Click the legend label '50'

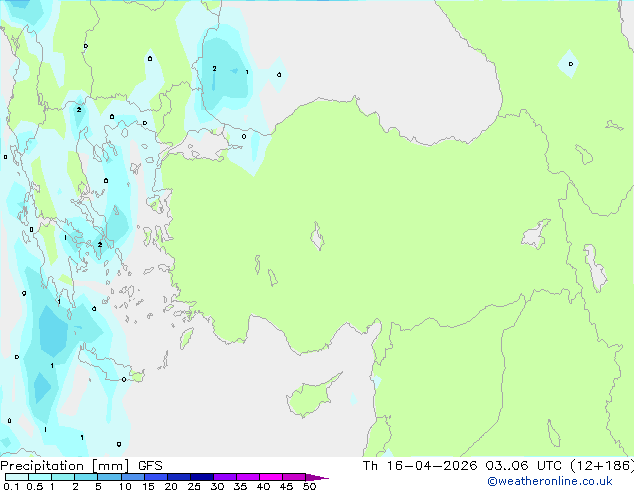pyautogui.click(x=309, y=486)
